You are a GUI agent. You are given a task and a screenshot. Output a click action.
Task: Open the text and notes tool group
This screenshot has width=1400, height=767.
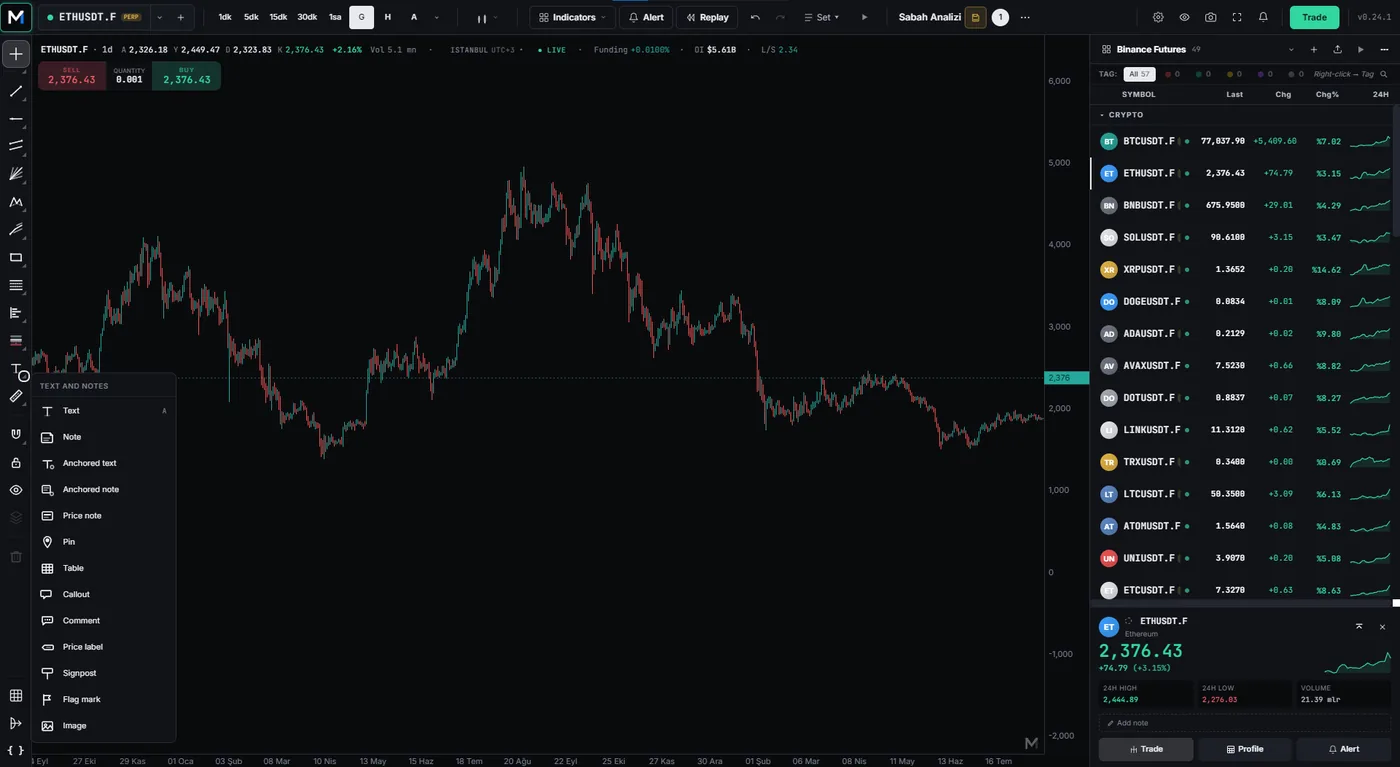tap(16, 371)
